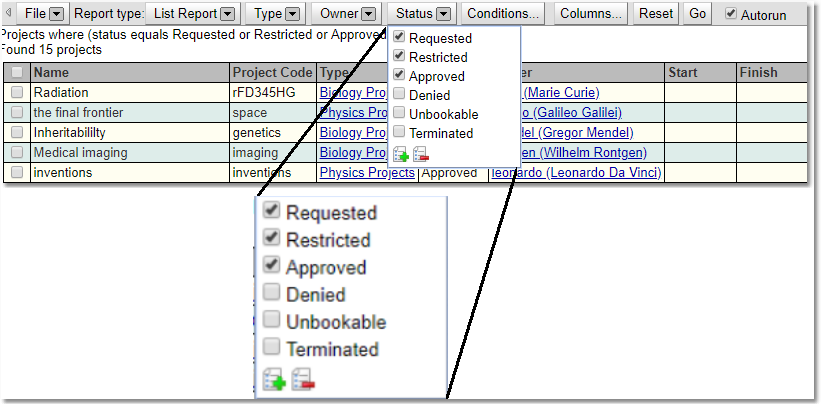Image resolution: width=821 pixels, height=406 pixels.
Task: Run the report with the Go button
Action: tap(697, 14)
